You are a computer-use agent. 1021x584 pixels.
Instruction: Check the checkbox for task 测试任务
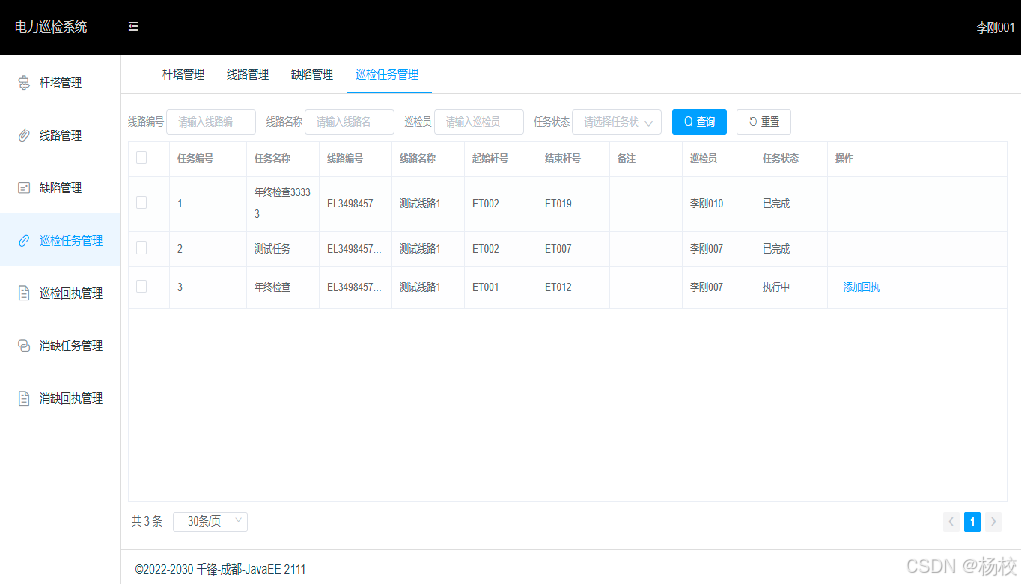141,248
